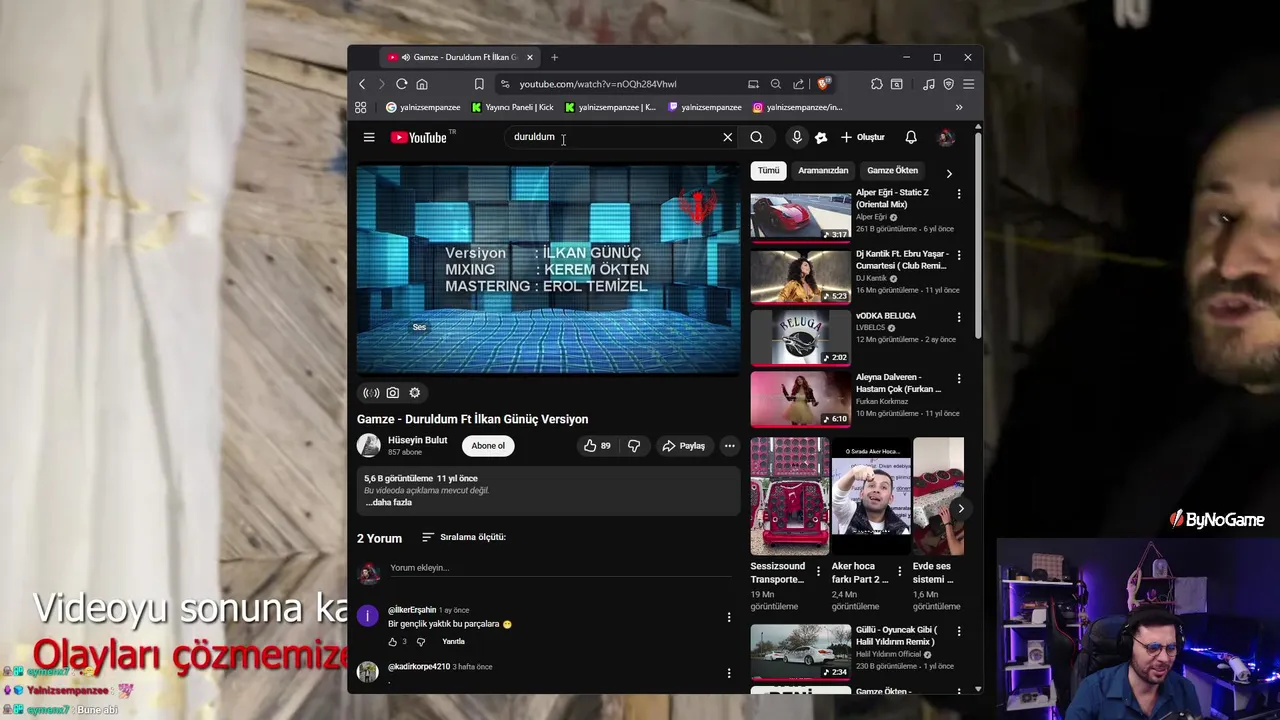Select the Gamze Ökten filter chip
1280x720 pixels.
tap(892, 170)
